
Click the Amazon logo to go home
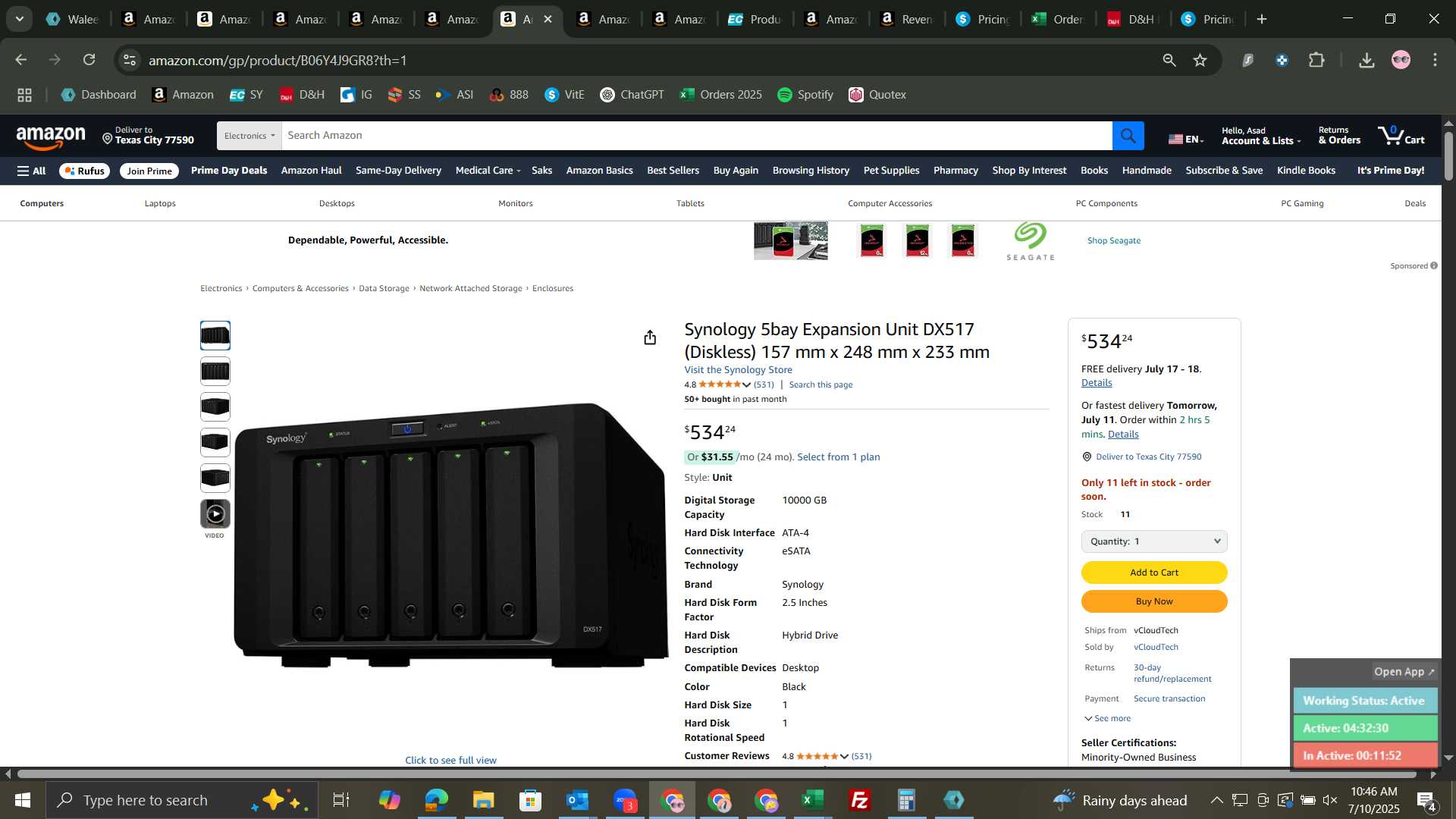[x=51, y=137]
